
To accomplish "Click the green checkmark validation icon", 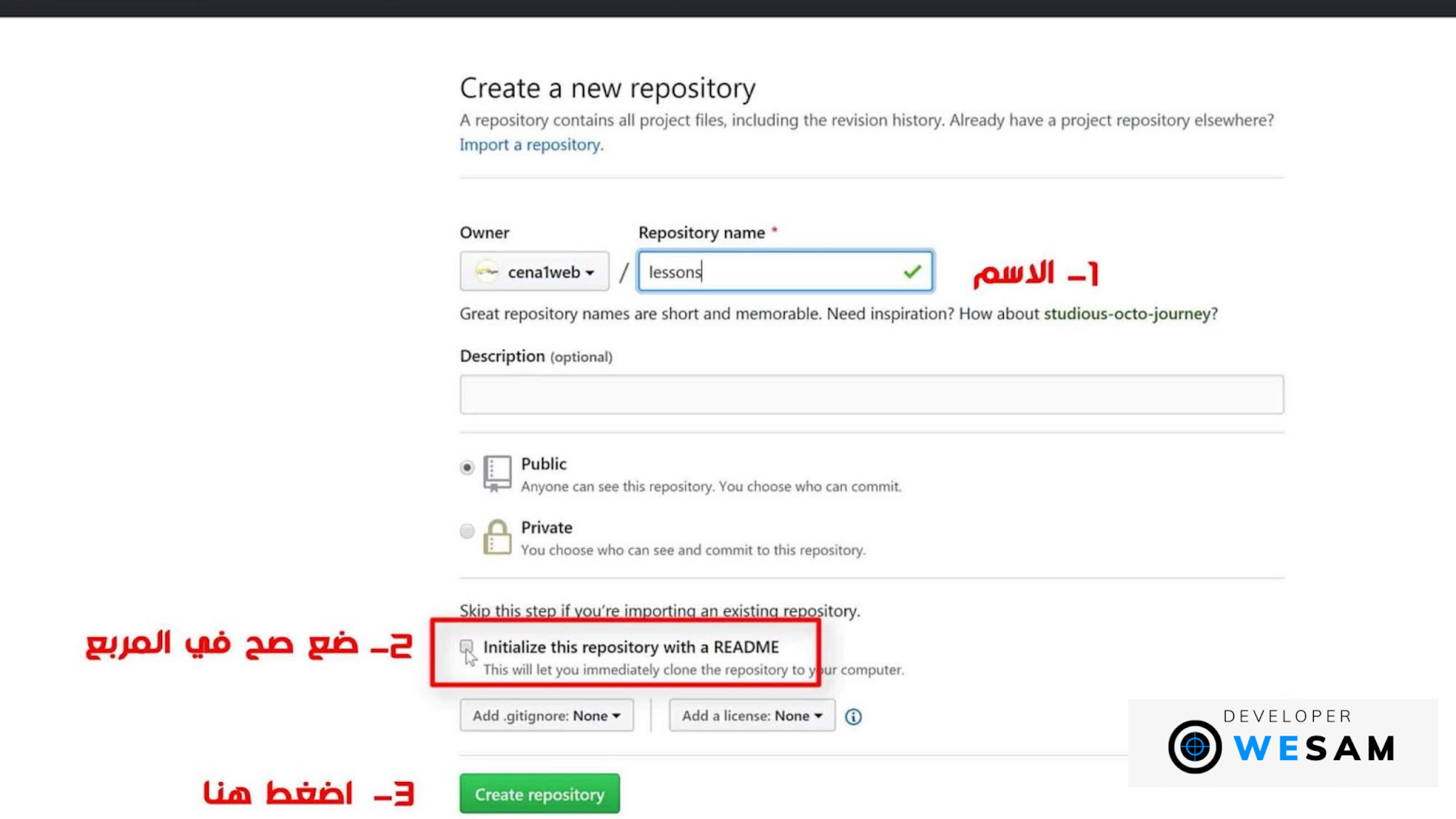I will 909,271.
